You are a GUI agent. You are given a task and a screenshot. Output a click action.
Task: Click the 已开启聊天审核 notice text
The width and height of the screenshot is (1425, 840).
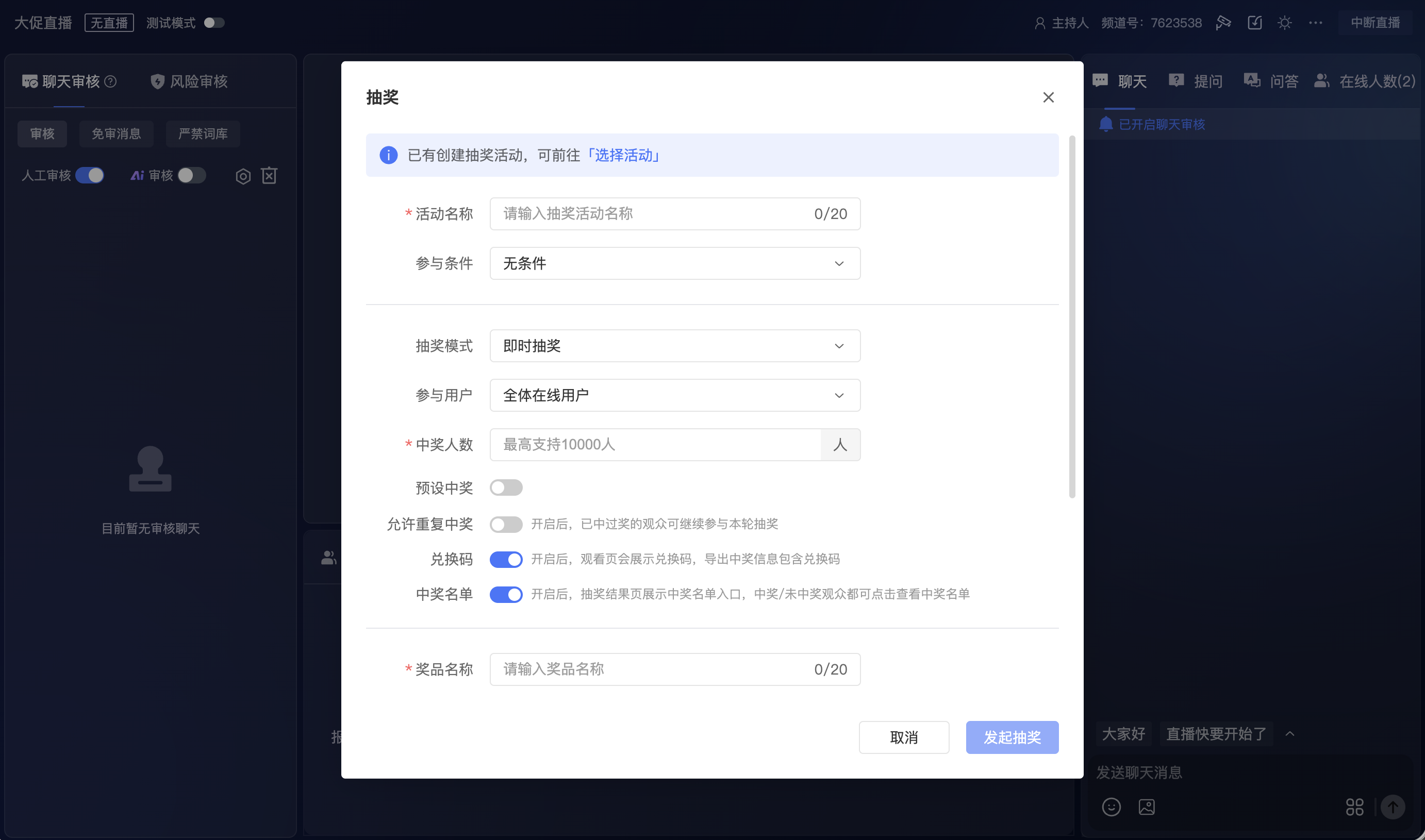click(x=1162, y=125)
